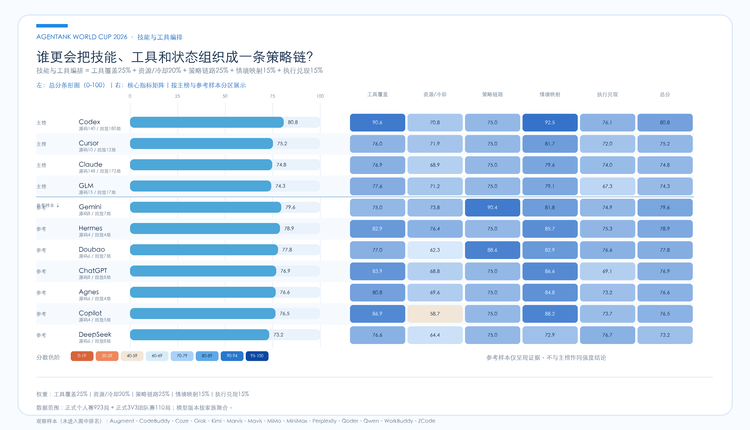This screenshot has height=430, width=750.
Task: Click the 100 tick on the bar axis
Action: (320, 96)
